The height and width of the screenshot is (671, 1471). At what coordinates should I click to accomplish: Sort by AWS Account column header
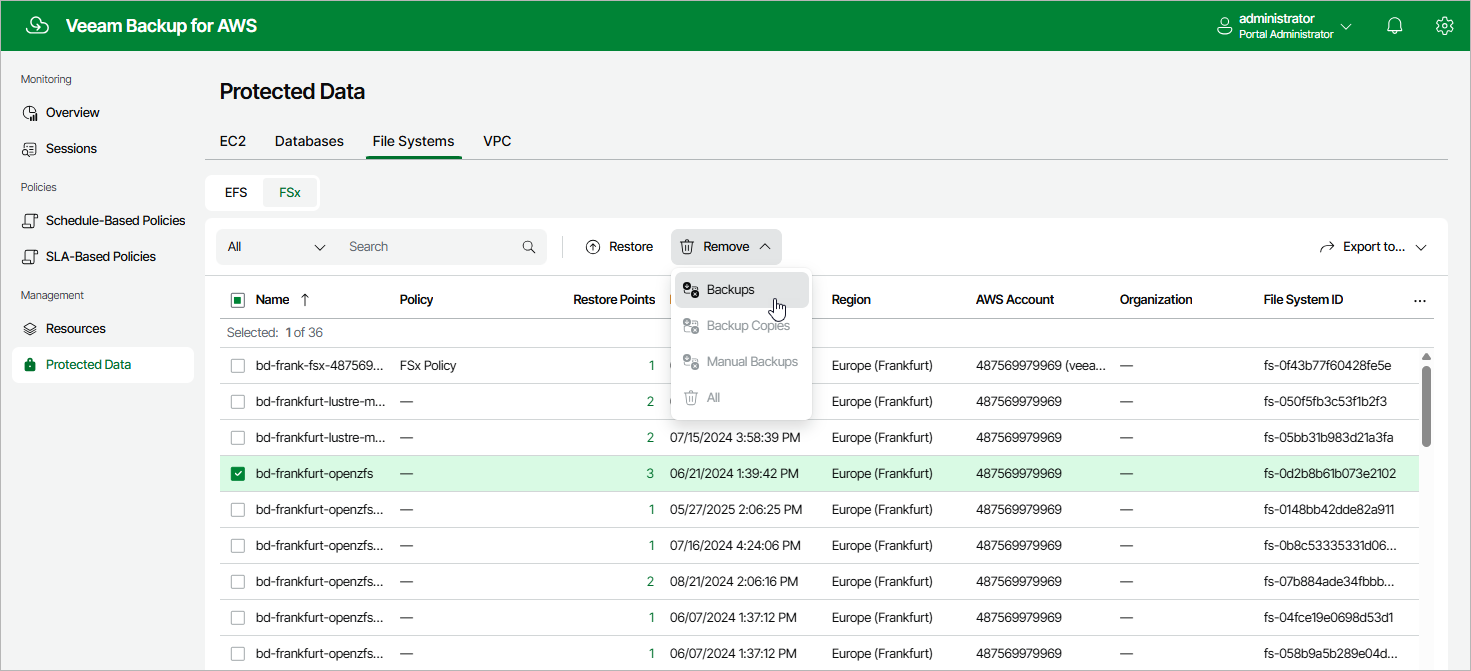tap(1015, 300)
